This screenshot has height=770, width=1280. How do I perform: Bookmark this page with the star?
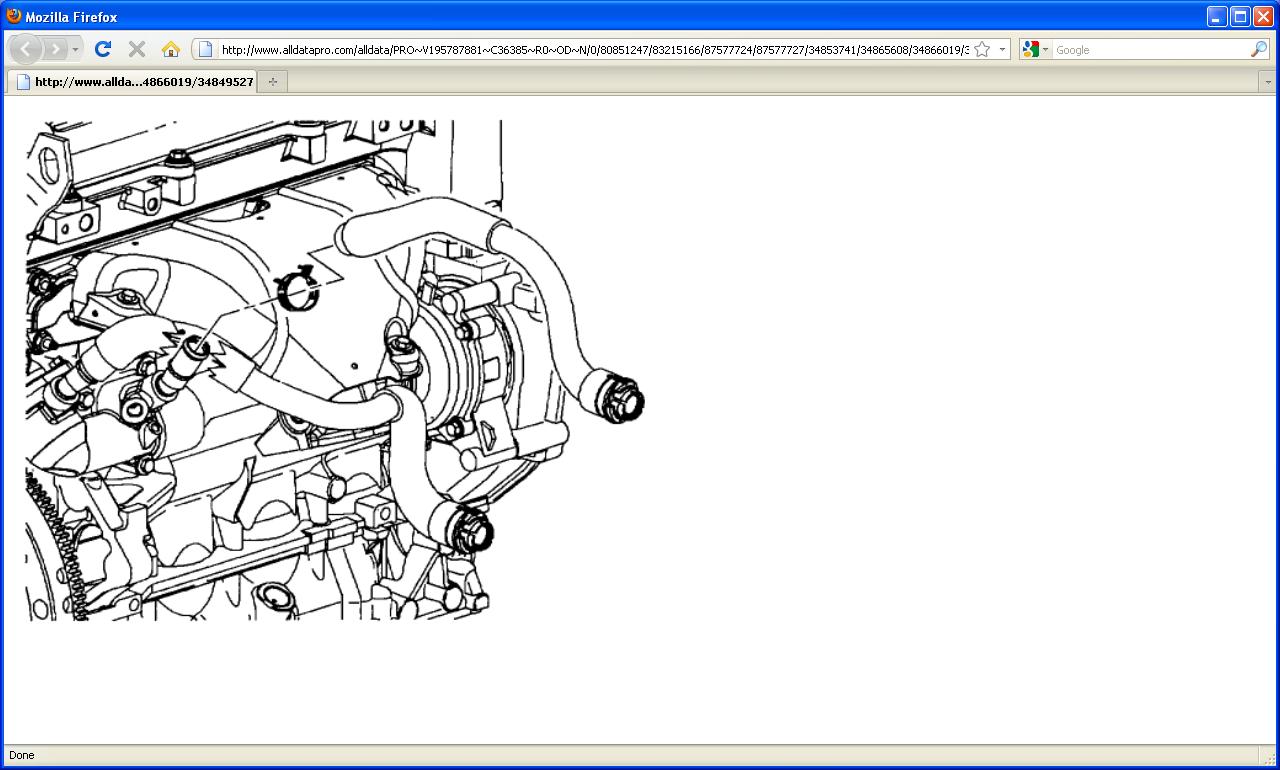pyautogui.click(x=982, y=49)
